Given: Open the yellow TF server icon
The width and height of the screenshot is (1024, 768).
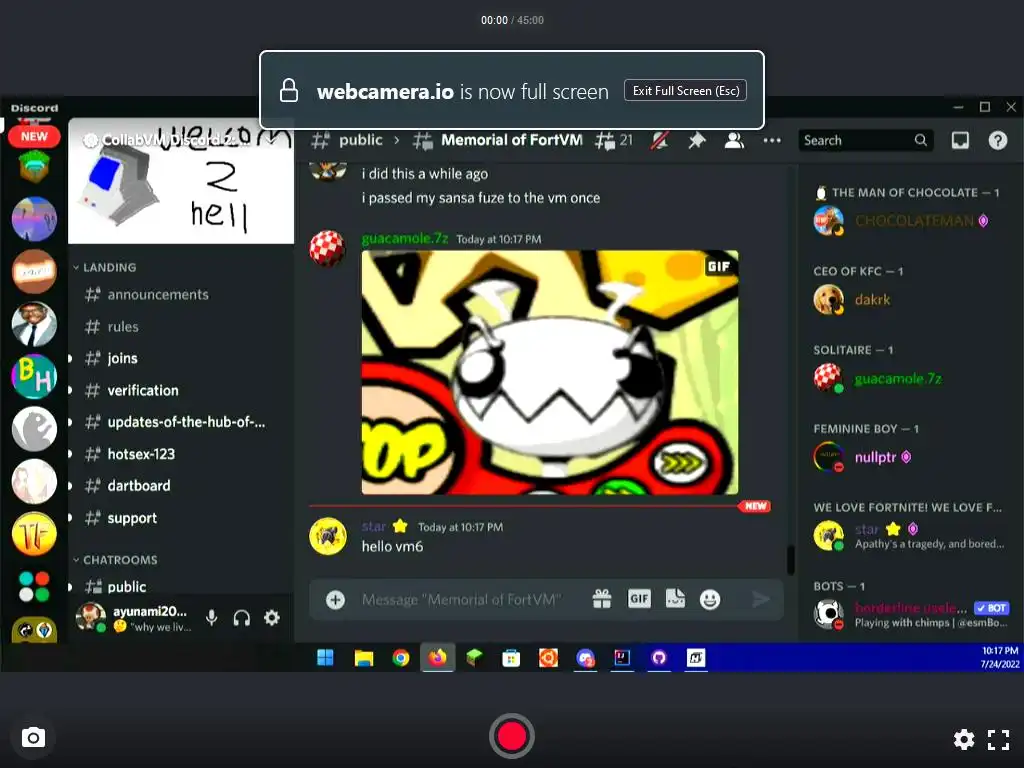Looking at the screenshot, I should click(34, 533).
